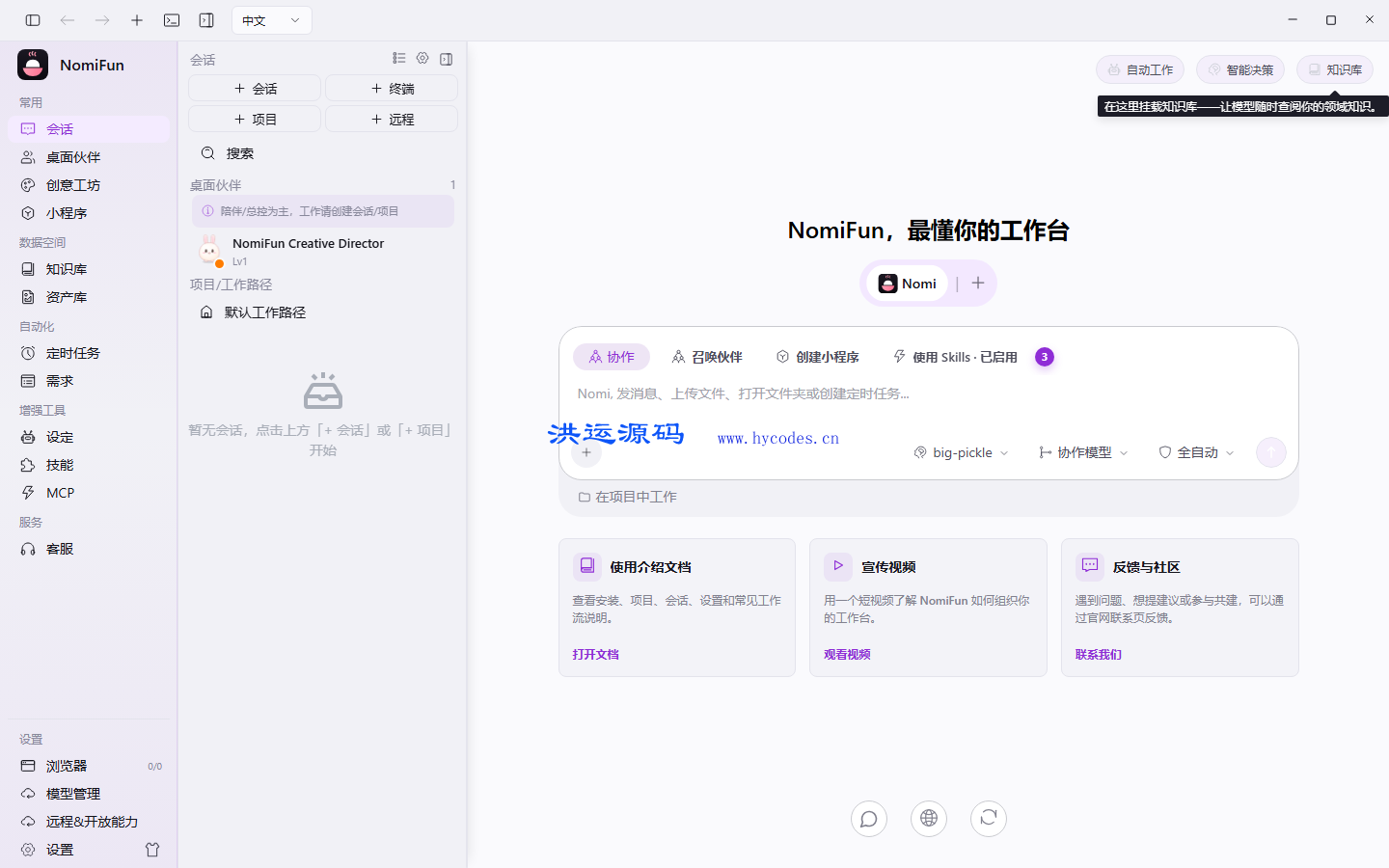Click the gear icon in 会话 header
This screenshot has width=1389, height=868.
[x=422, y=59]
